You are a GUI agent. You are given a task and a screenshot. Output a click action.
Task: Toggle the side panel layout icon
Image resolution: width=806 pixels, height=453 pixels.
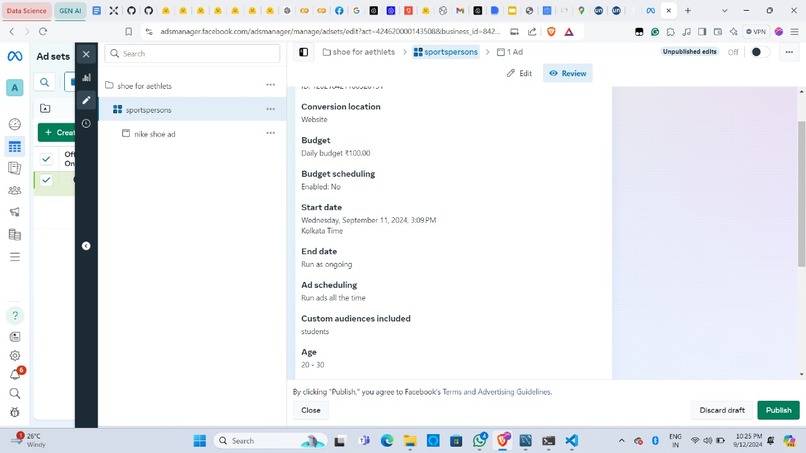click(x=304, y=52)
